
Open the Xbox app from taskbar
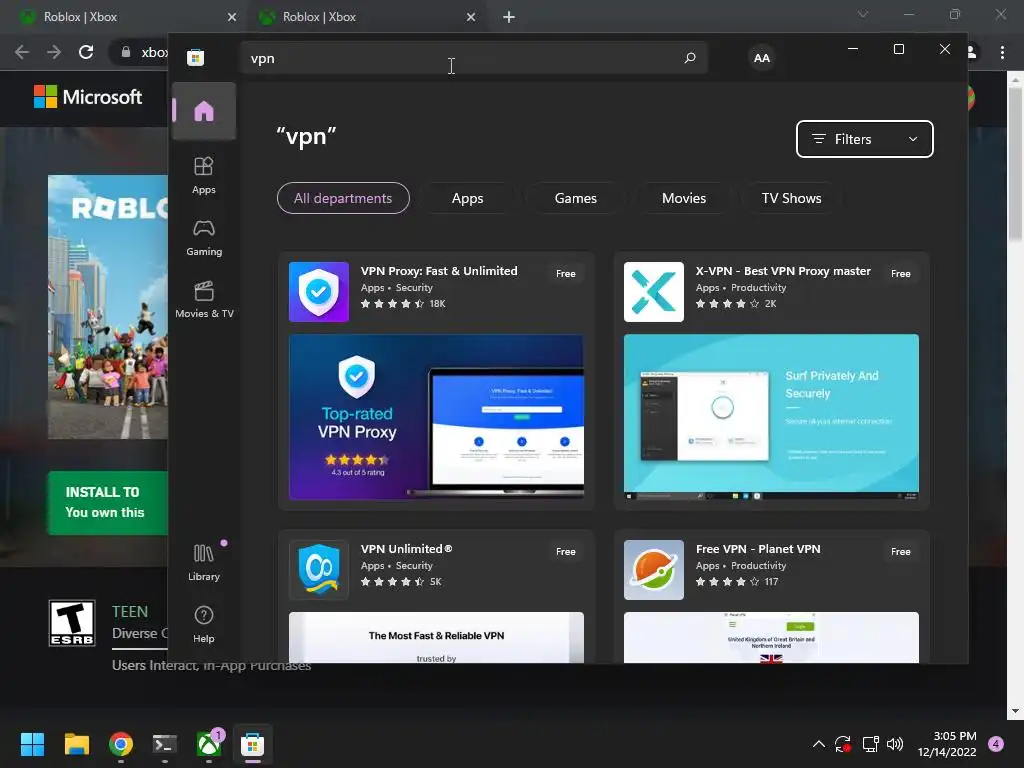pos(209,744)
